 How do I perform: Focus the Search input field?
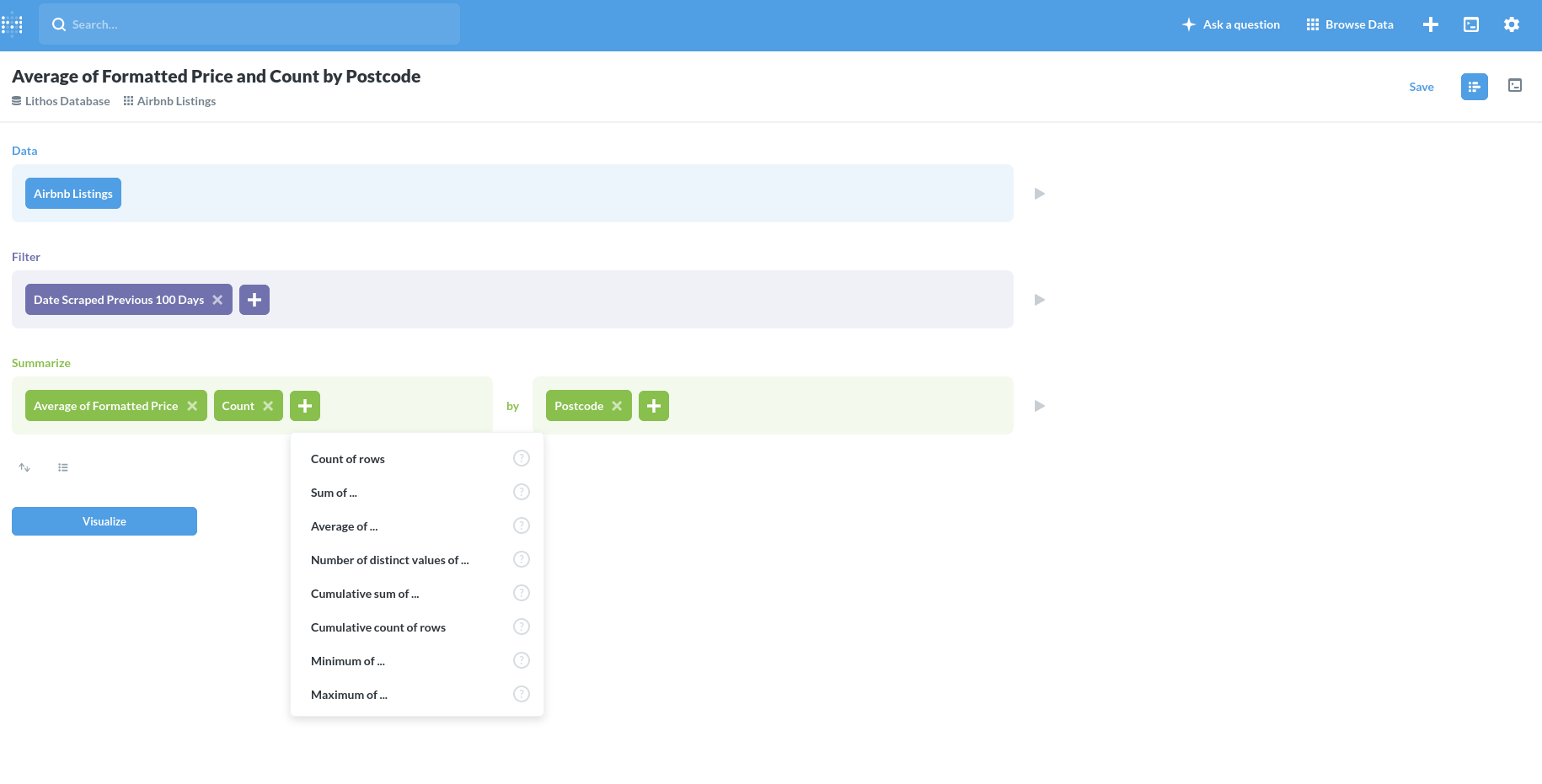[x=249, y=24]
